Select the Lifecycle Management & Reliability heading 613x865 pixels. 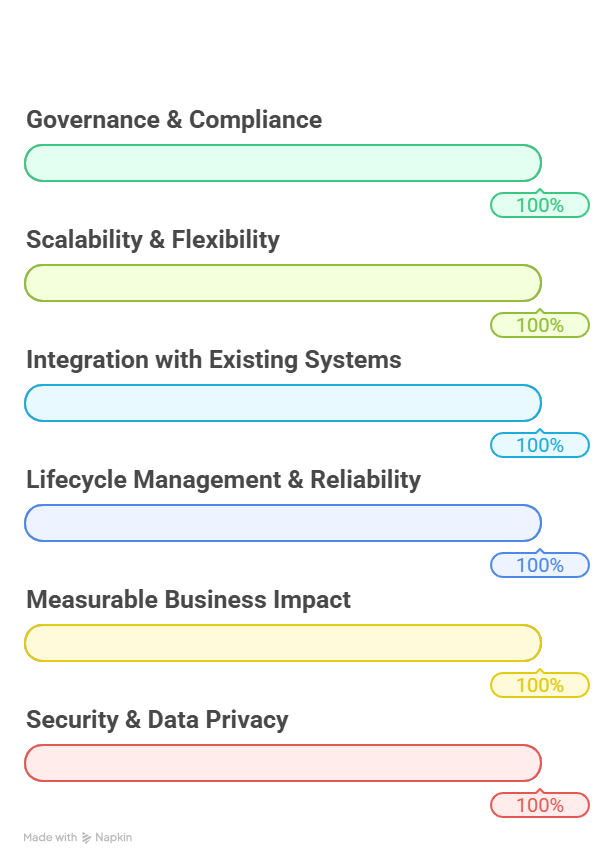click(x=223, y=480)
